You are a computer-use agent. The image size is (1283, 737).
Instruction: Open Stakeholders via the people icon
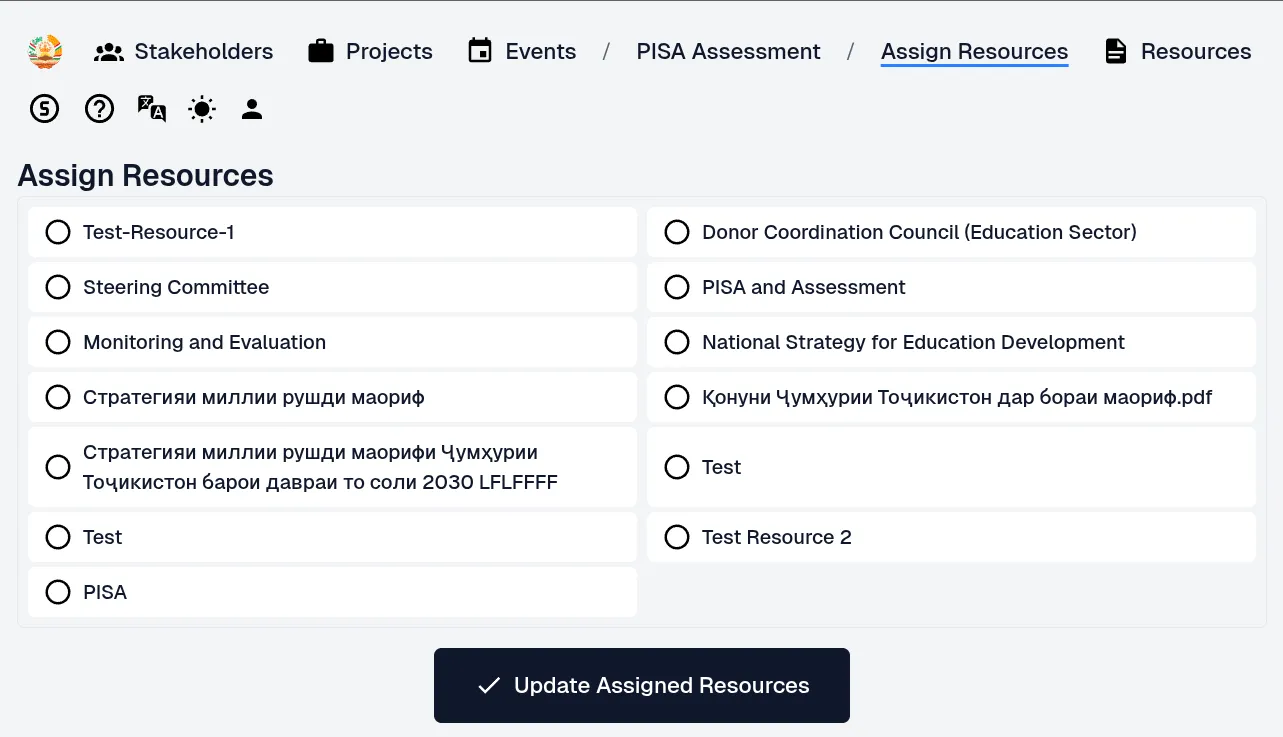(x=109, y=52)
